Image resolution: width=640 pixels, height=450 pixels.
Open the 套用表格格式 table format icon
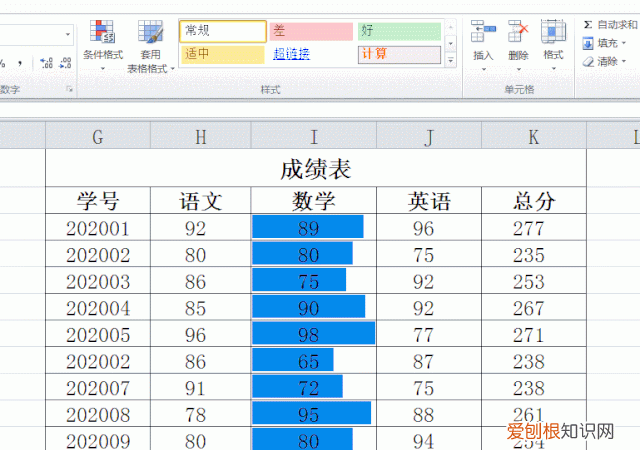pyautogui.click(x=150, y=32)
